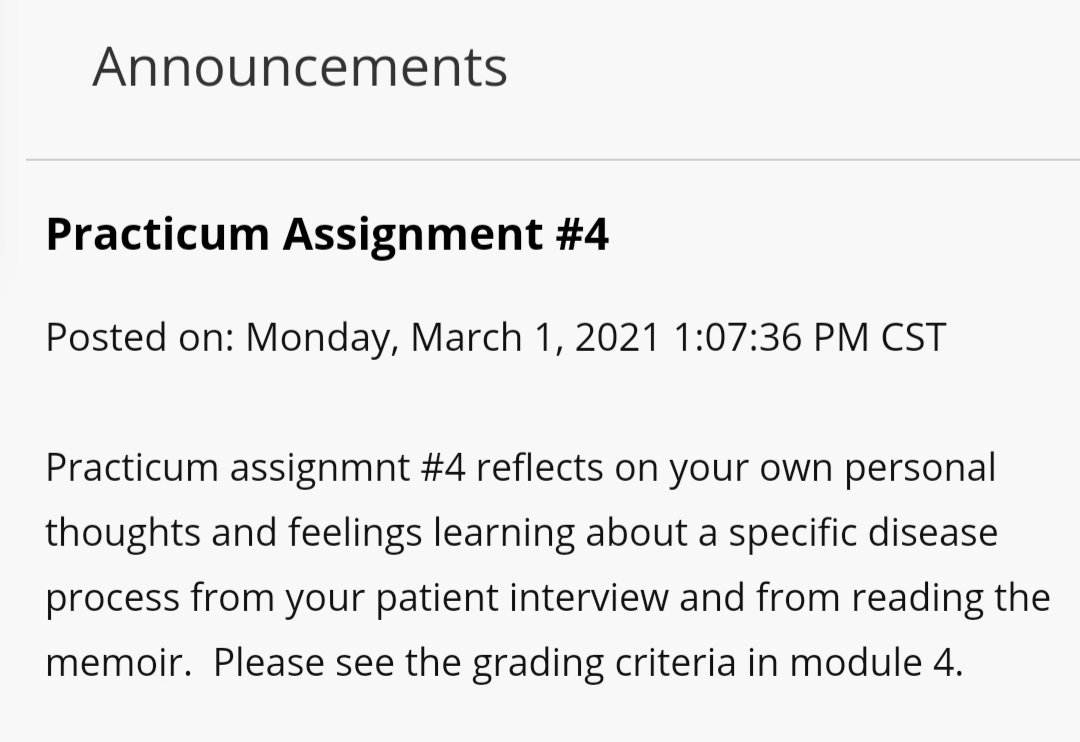Open the Practicum Assignment #4 announcement title
1080x742 pixels.
pyautogui.click(x=327, y=234)
